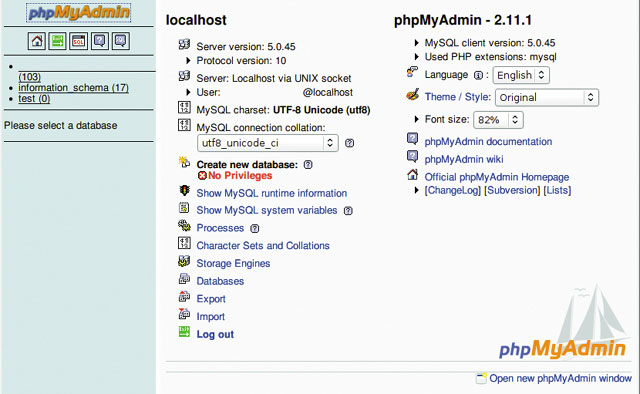Open Official phpMyAdmin Homepage link
The width and height of the screenshot is (640, 394).
pos(497,177)
